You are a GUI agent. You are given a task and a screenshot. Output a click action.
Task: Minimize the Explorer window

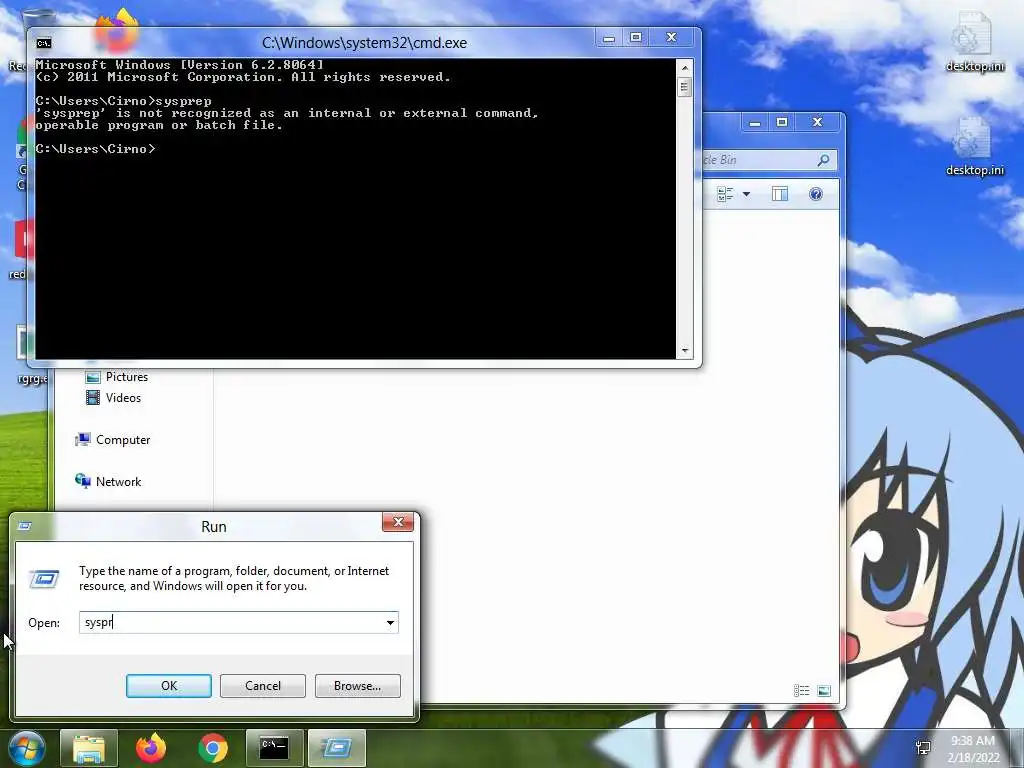coord(755,123)
